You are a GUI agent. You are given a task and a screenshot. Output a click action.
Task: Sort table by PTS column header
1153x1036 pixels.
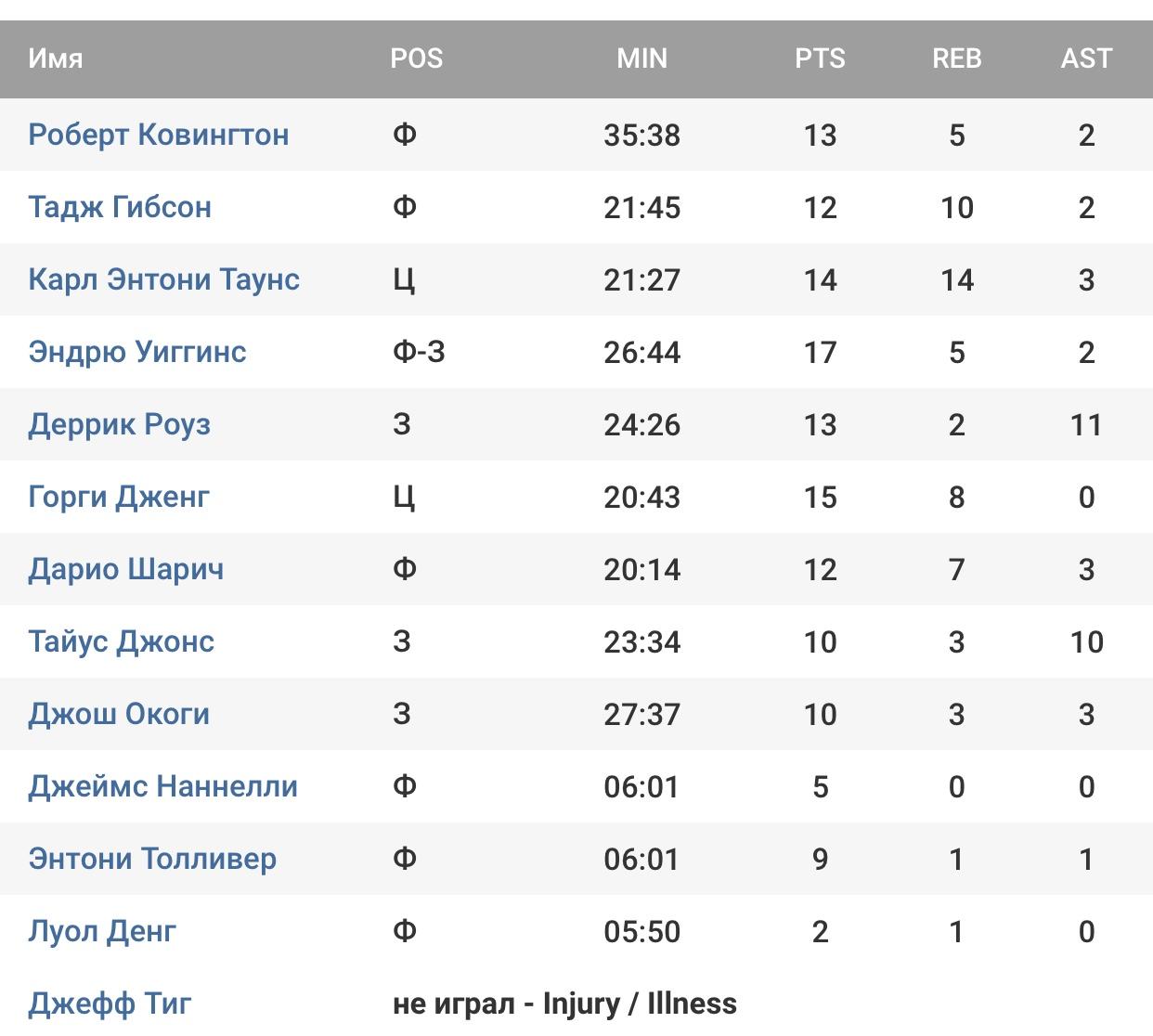(821, 58)
